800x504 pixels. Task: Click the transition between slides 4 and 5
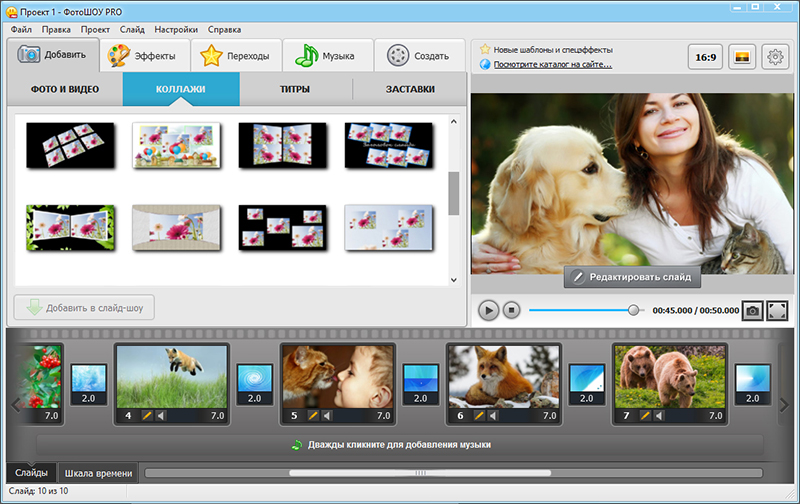pos(255,384)
